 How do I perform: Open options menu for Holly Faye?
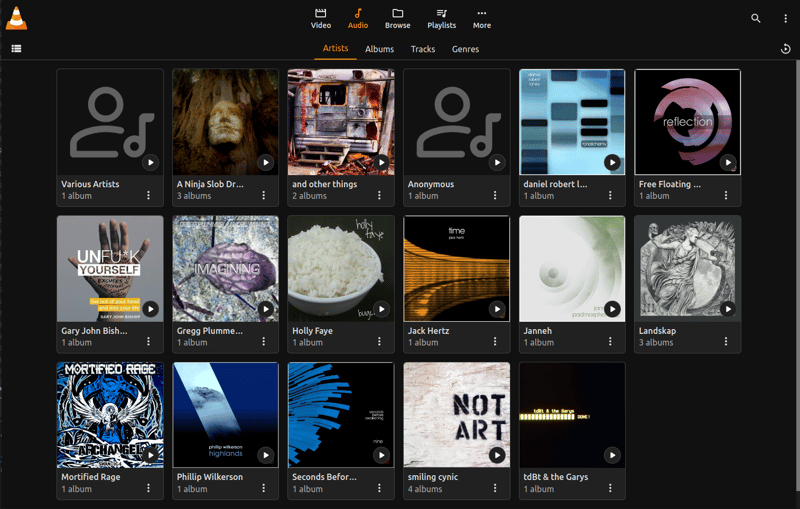[379, 342]
